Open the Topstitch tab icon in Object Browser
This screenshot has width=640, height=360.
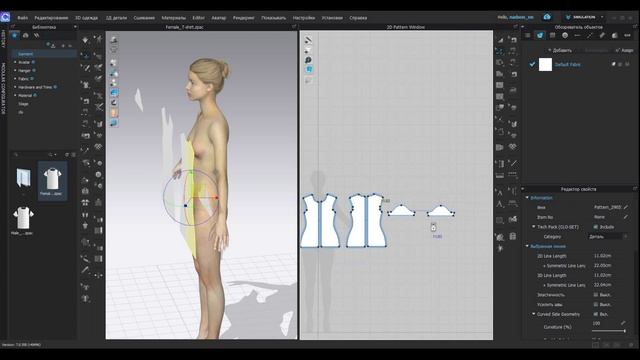click(590, 36)
